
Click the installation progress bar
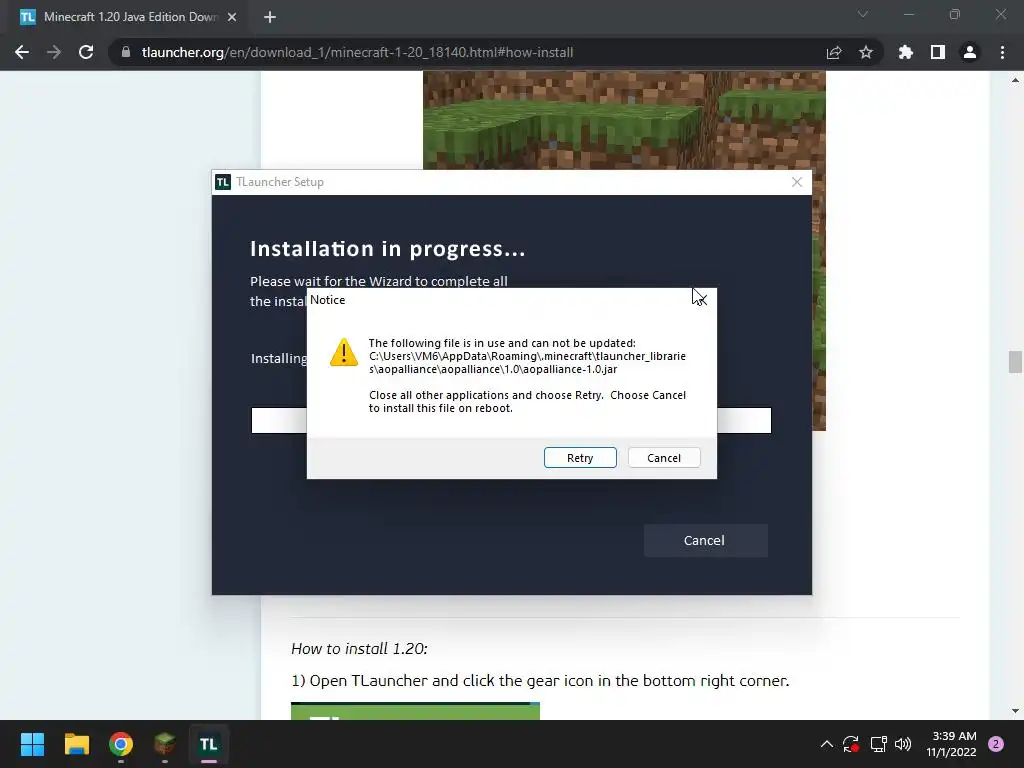511,421
